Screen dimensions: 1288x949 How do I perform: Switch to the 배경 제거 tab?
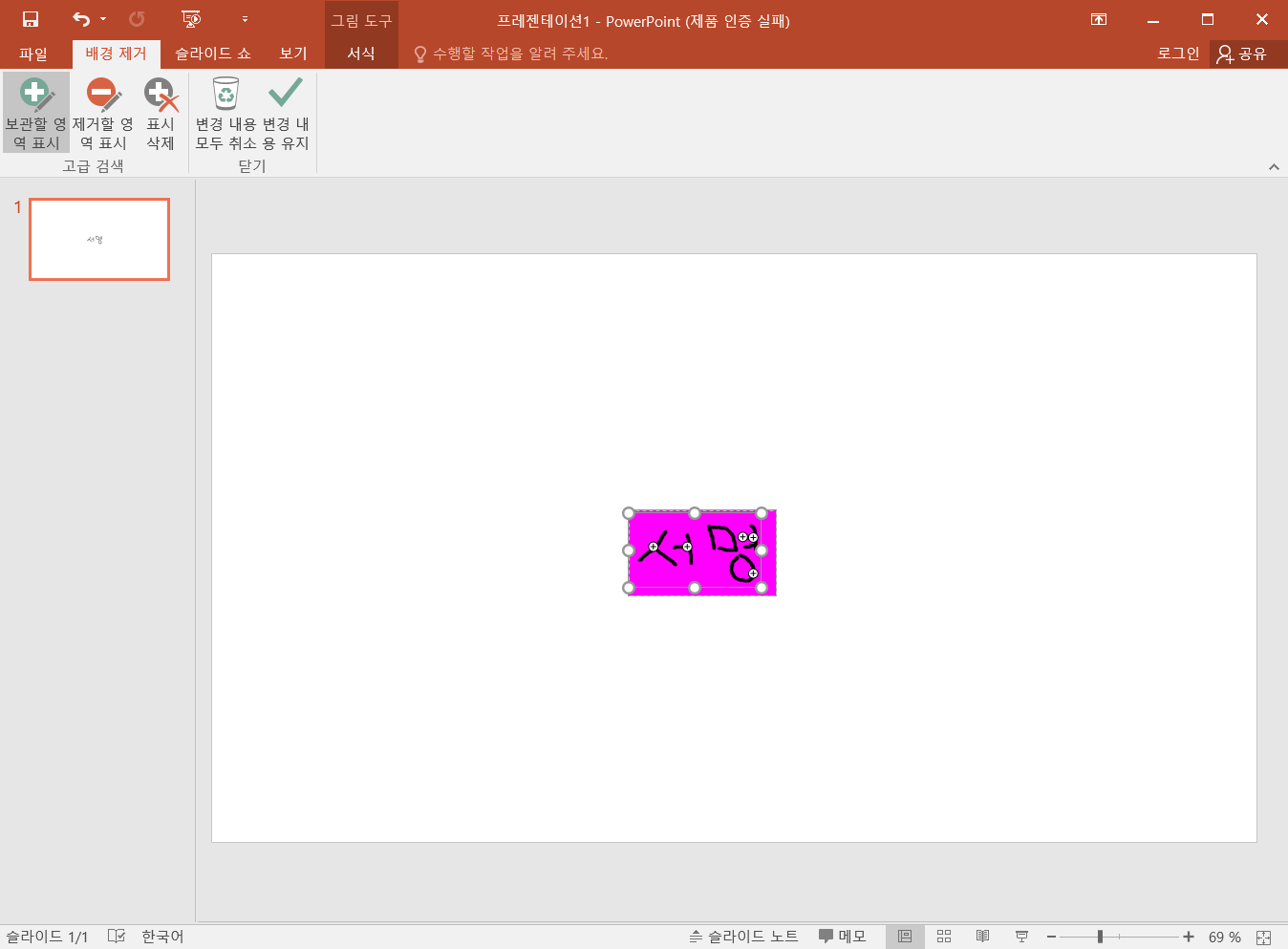point(116,54)
